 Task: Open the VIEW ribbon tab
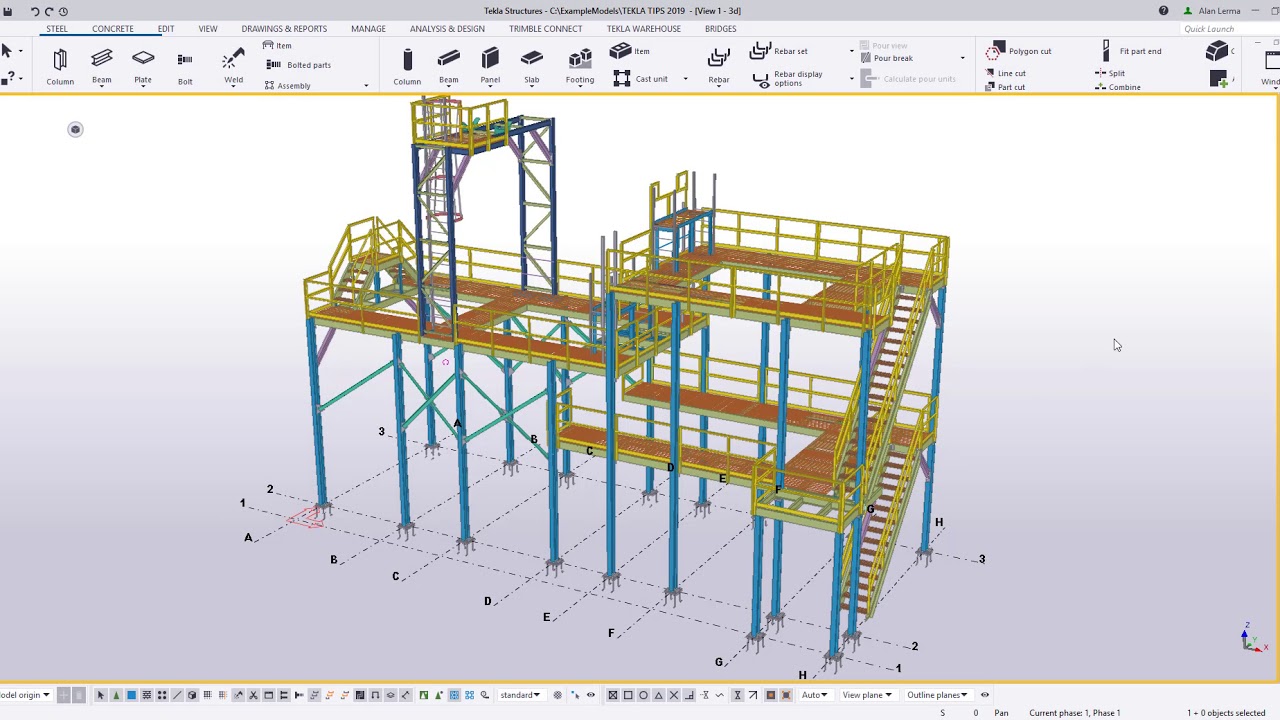[x=208, y=29]
